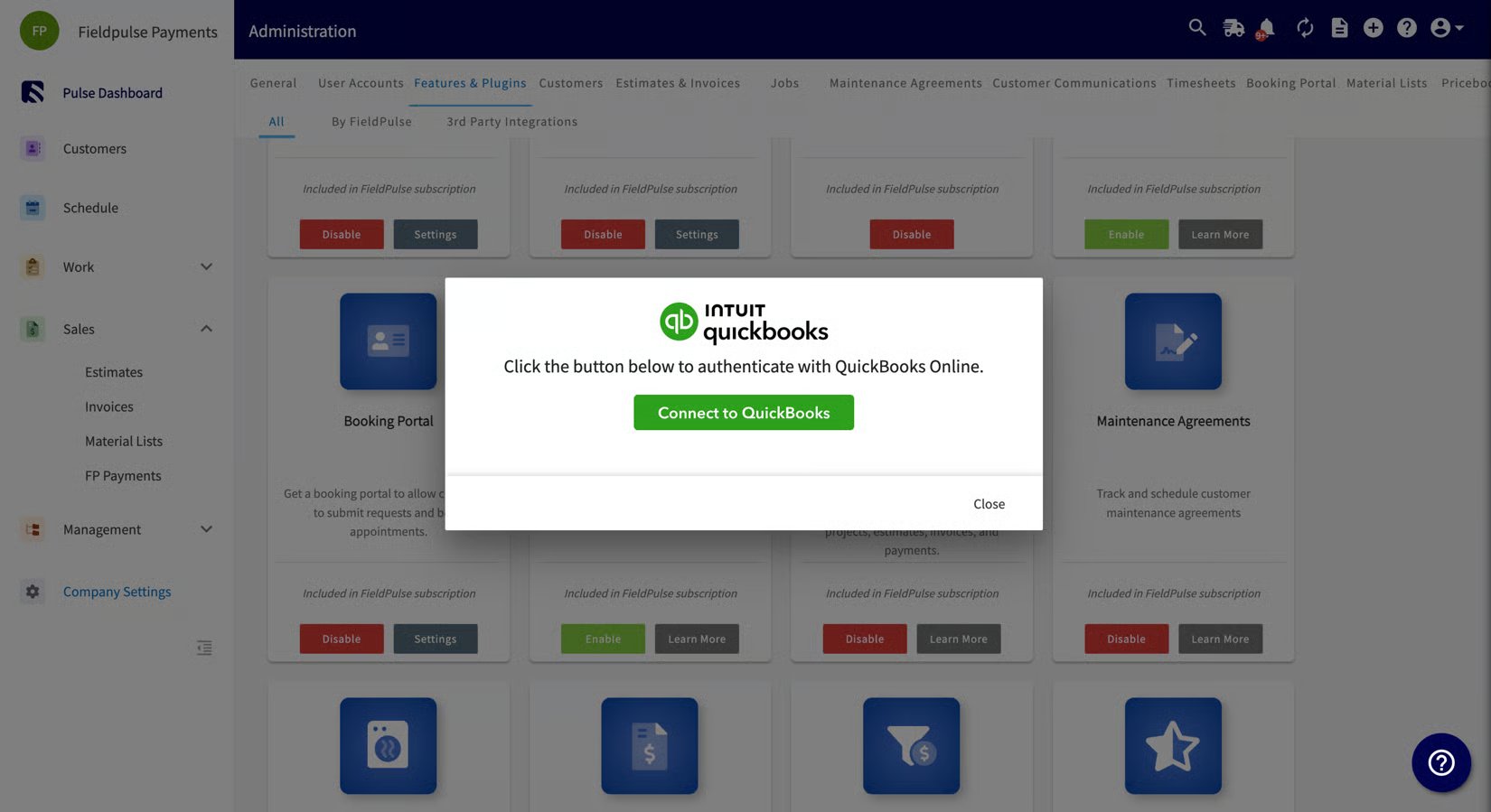The width and height of the screenshot is (1491, 812).
Task: Open the Customers admin tab
Action: click(570, 83)
